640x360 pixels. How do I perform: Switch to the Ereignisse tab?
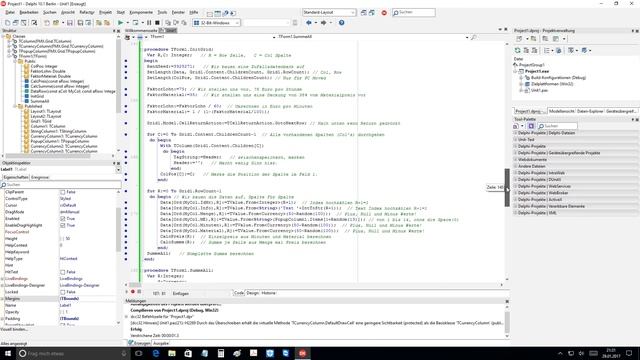pyautogui.click(x=40, y=178)
